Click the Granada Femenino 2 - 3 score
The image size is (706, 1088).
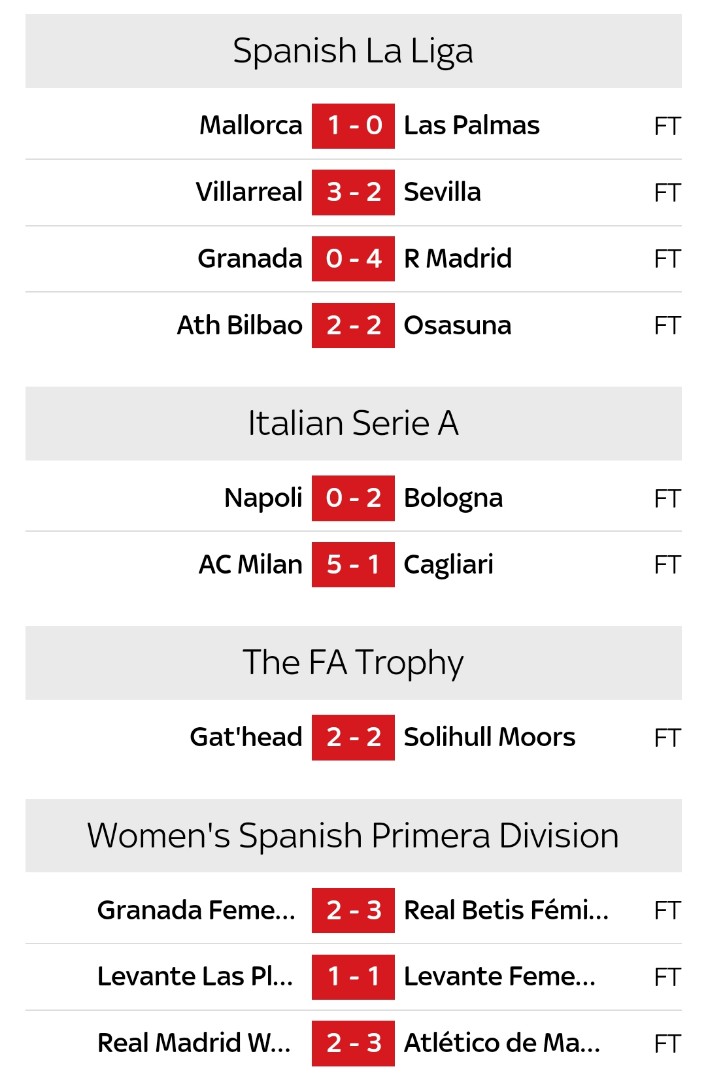353,911
